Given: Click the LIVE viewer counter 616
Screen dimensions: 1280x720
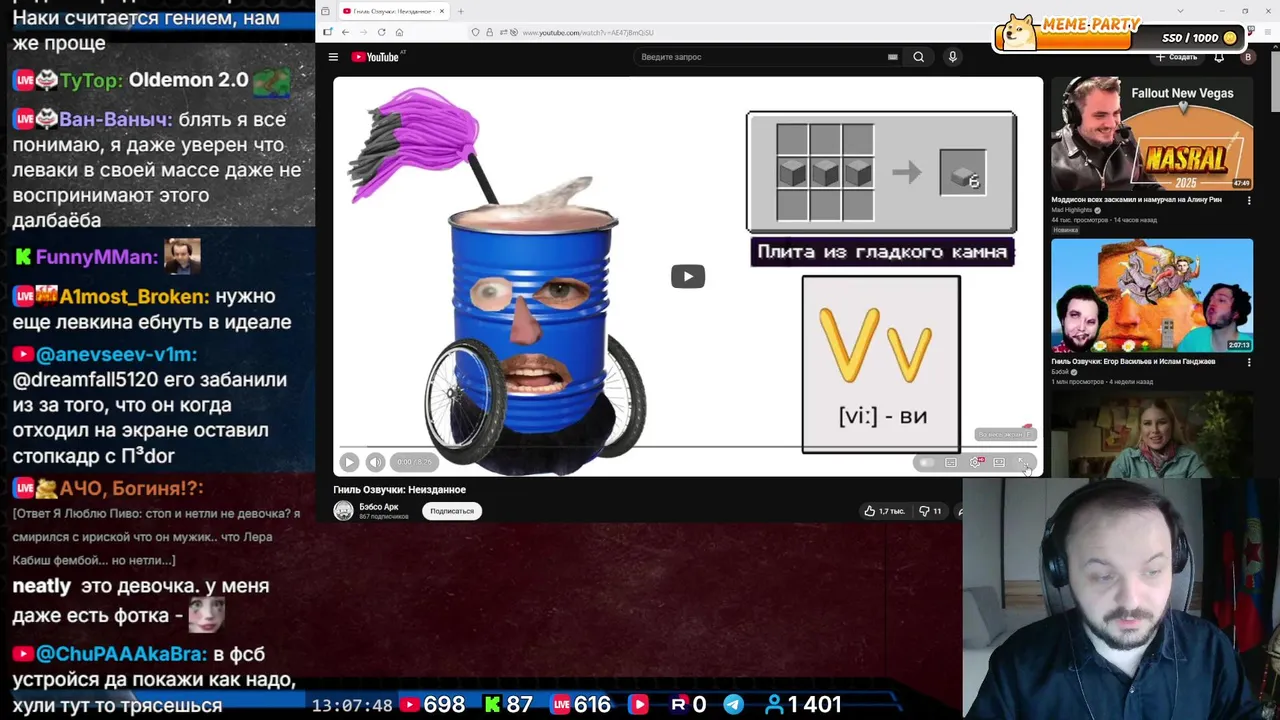Looking at the screenshot, I should (x=580, y=705).
